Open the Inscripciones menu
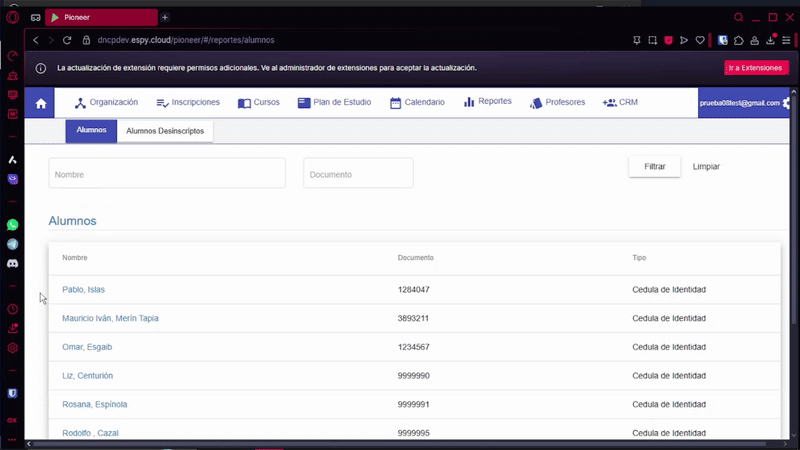 tap(188, 103)
